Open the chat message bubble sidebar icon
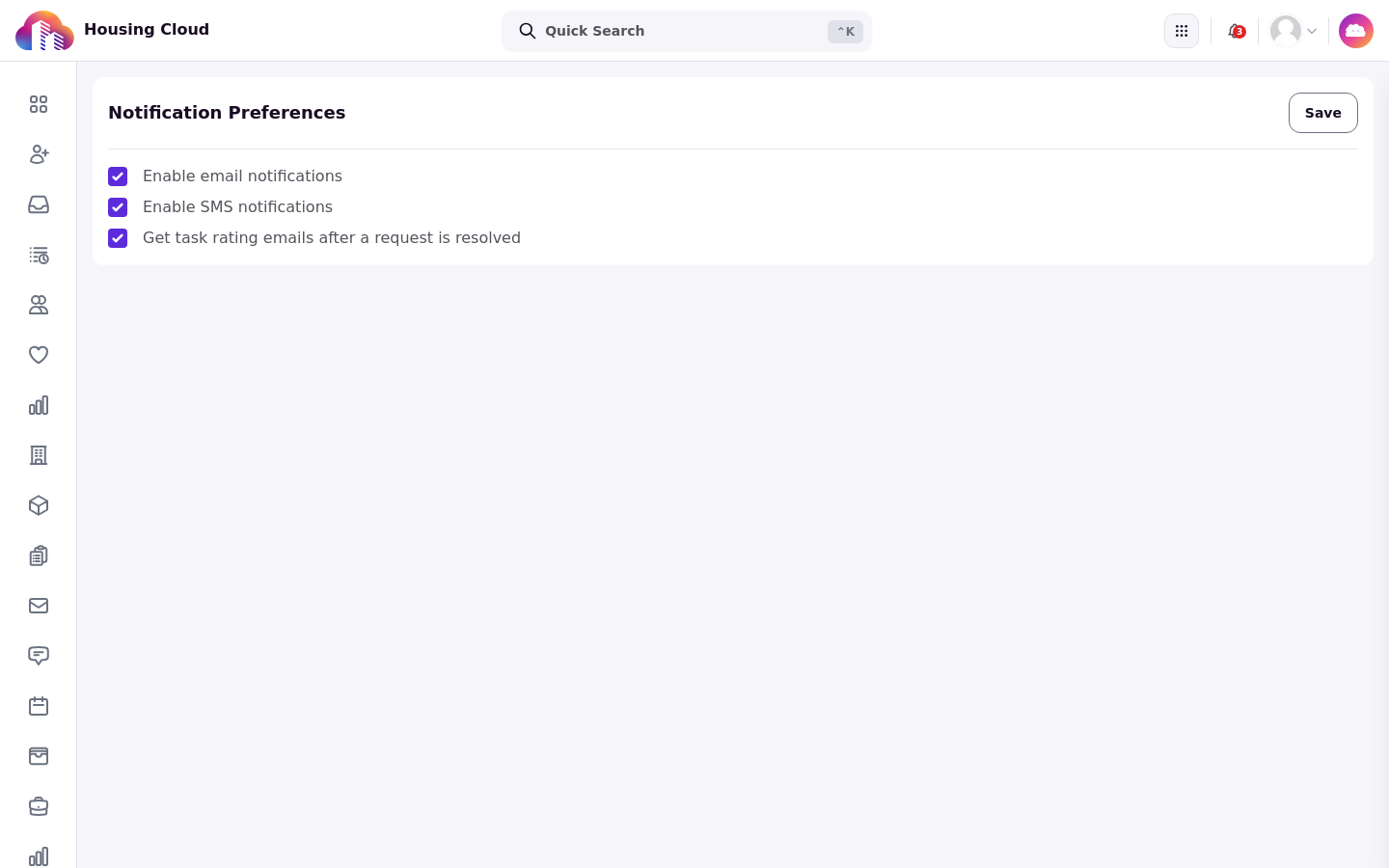Screen dimensions: 1389x868 point(39,656)
